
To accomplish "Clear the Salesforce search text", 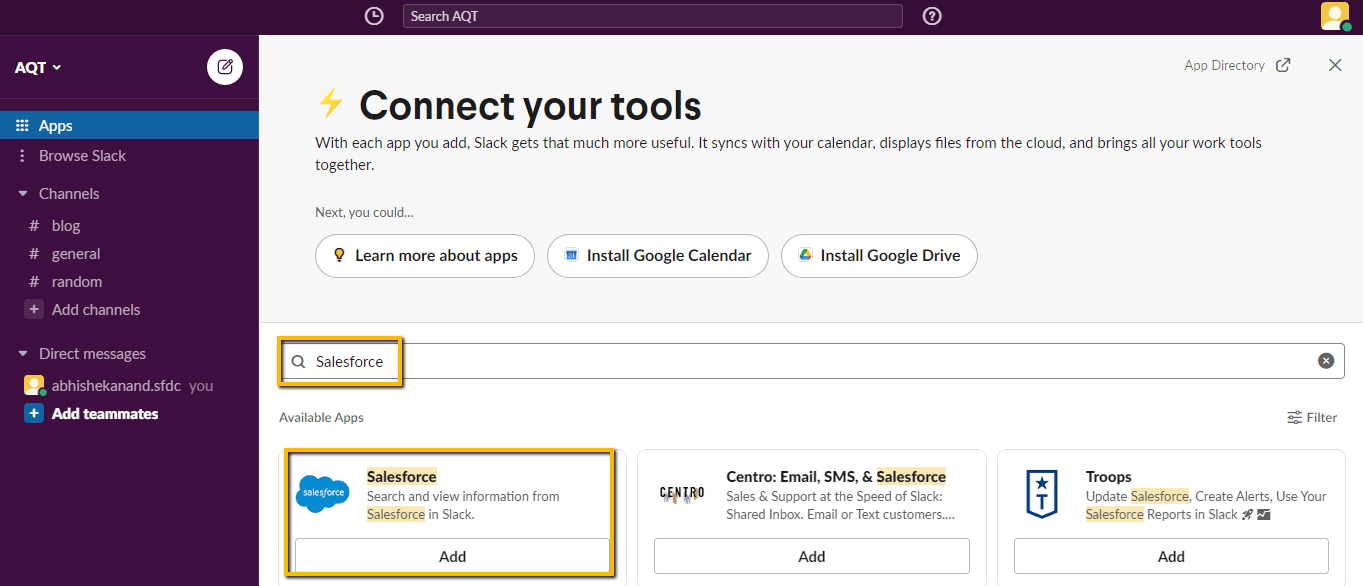I will [1326, 361].
